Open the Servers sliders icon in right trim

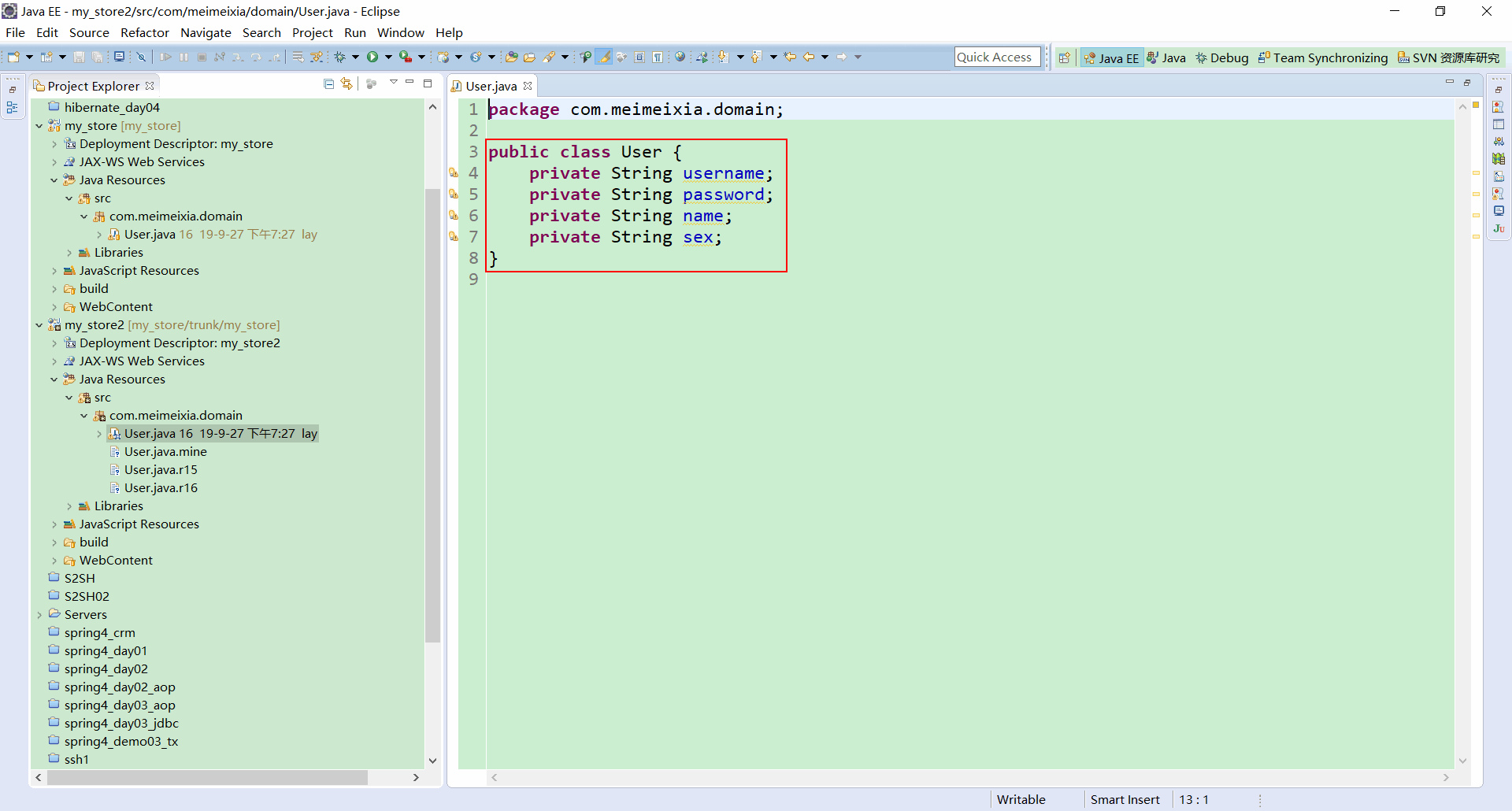1499,142
